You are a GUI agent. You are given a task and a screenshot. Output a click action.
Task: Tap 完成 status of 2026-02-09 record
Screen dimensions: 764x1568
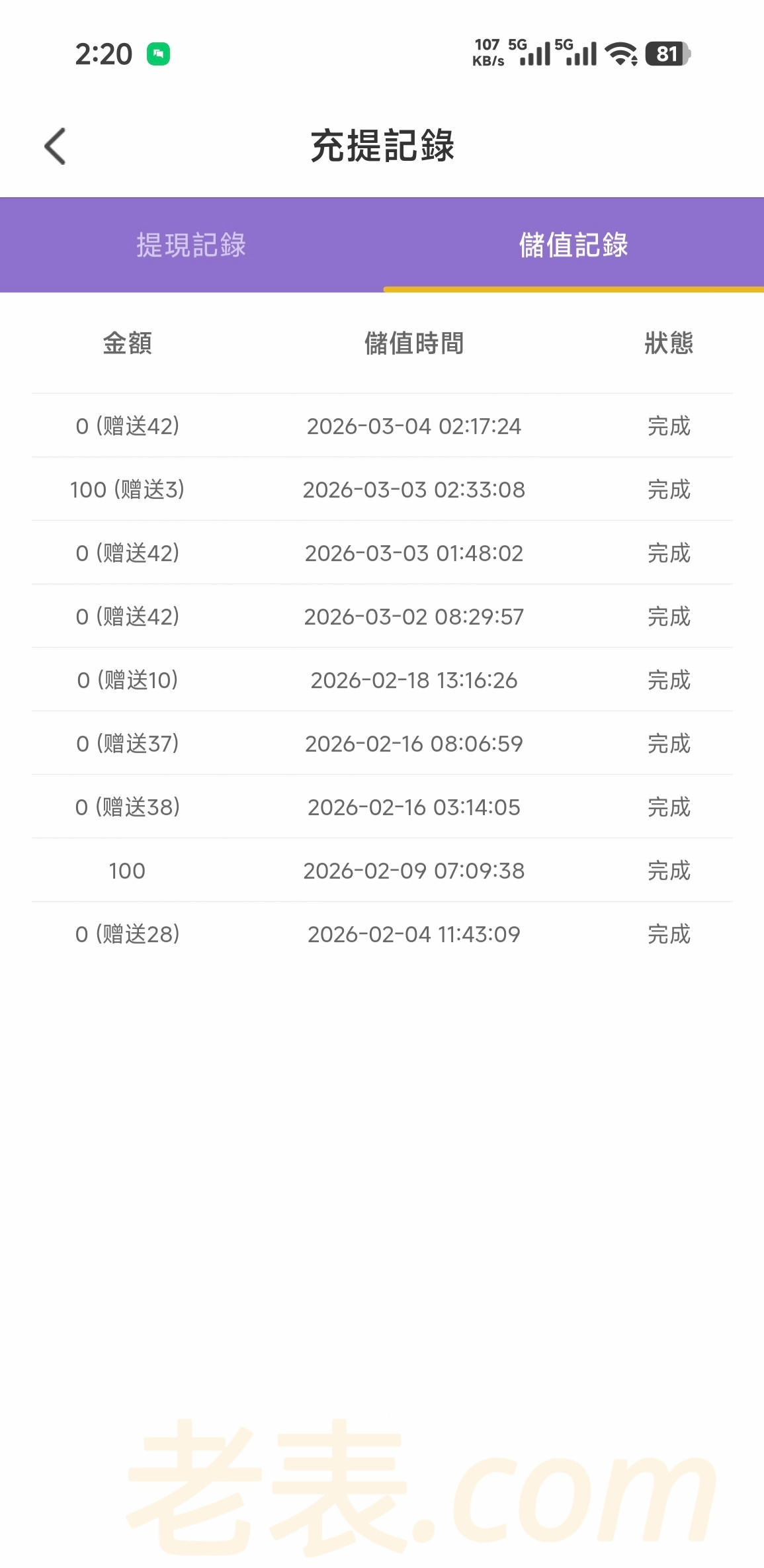[x=669, y=871]
